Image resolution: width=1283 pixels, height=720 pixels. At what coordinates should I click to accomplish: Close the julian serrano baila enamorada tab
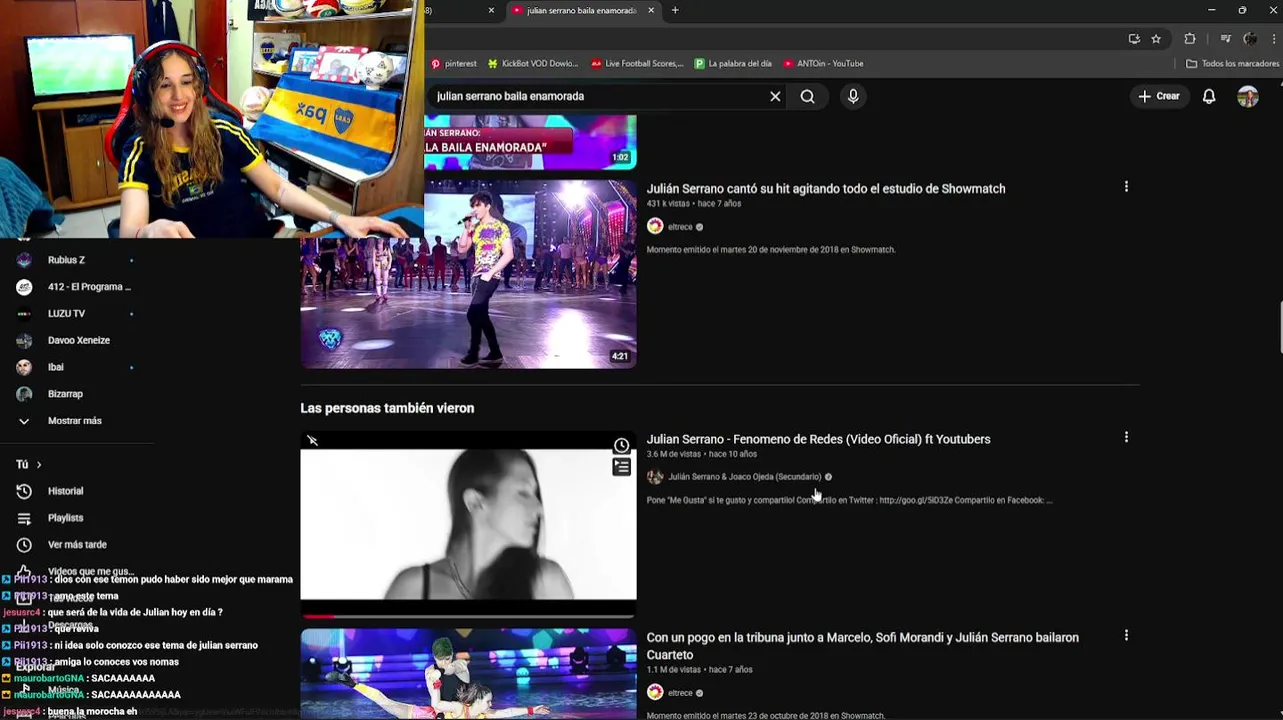point(651,10)
